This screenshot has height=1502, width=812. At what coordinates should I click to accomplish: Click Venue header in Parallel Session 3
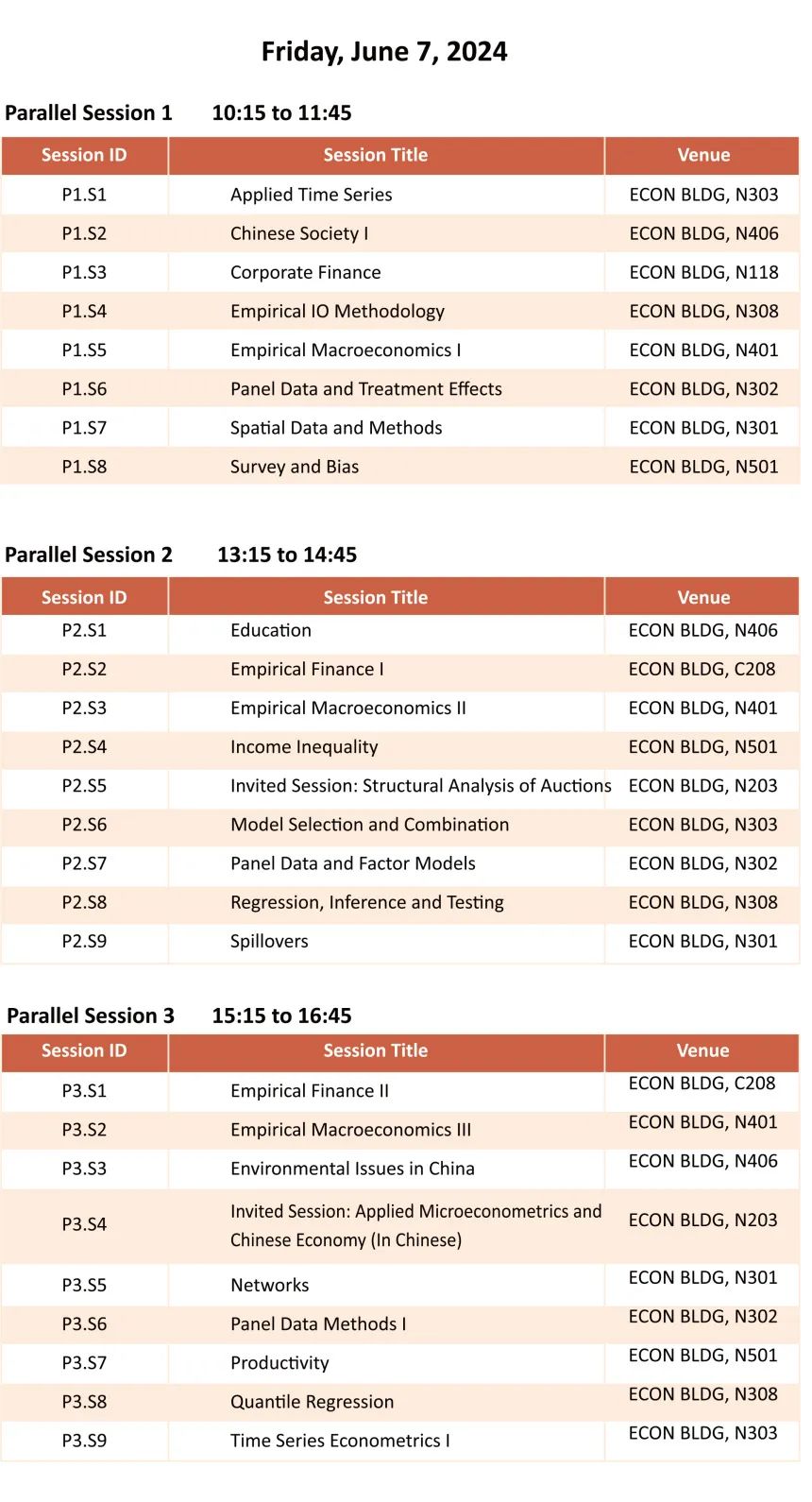point(702,1050)
